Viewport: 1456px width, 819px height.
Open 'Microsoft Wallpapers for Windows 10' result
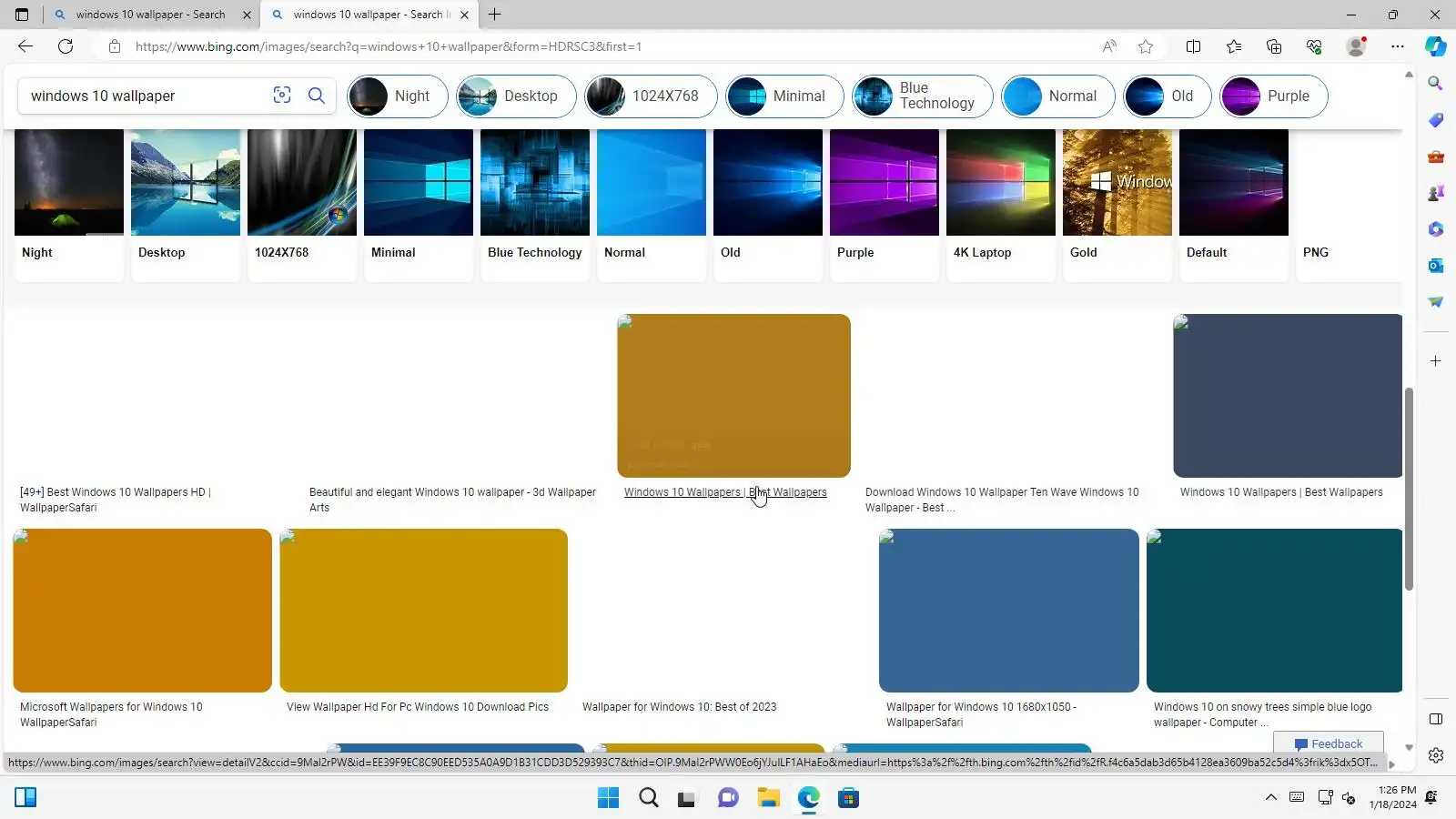tap(111, 714)
